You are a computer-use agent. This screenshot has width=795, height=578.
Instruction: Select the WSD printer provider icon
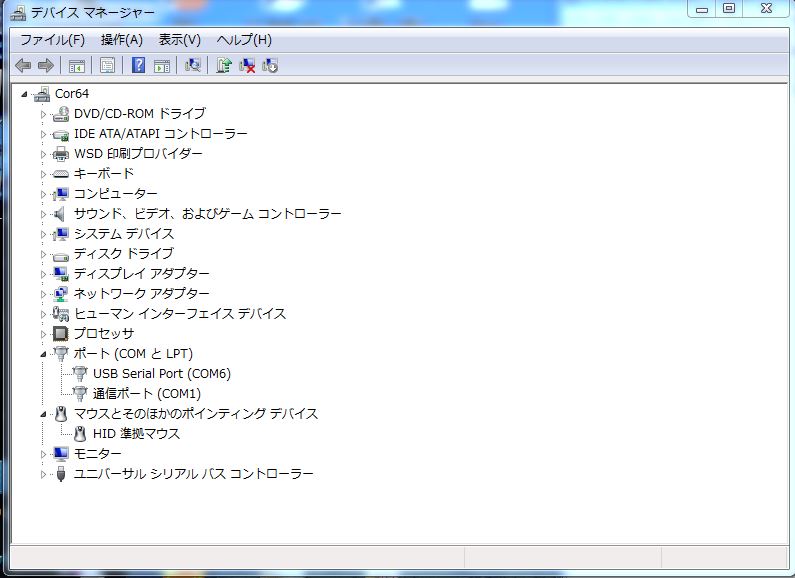61,154
